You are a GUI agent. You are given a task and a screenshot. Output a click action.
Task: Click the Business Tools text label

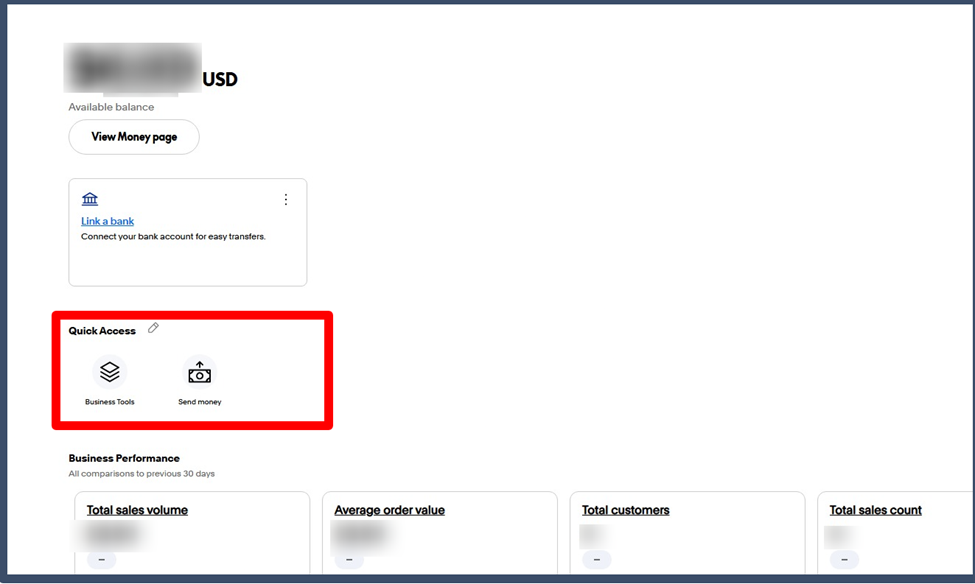[110, 402]
